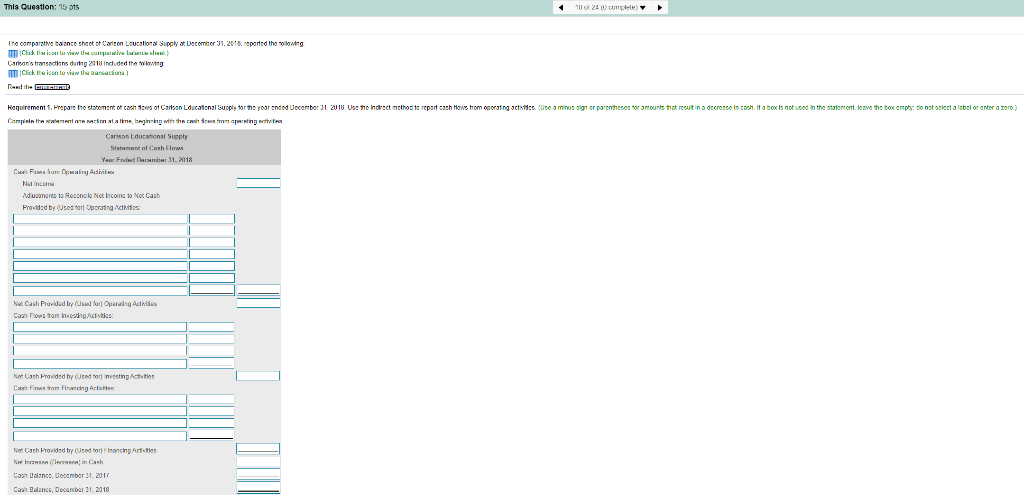Go to the next question arrow
The width and height of the screenshot is (1024, 498).
[x=660, y=8]
